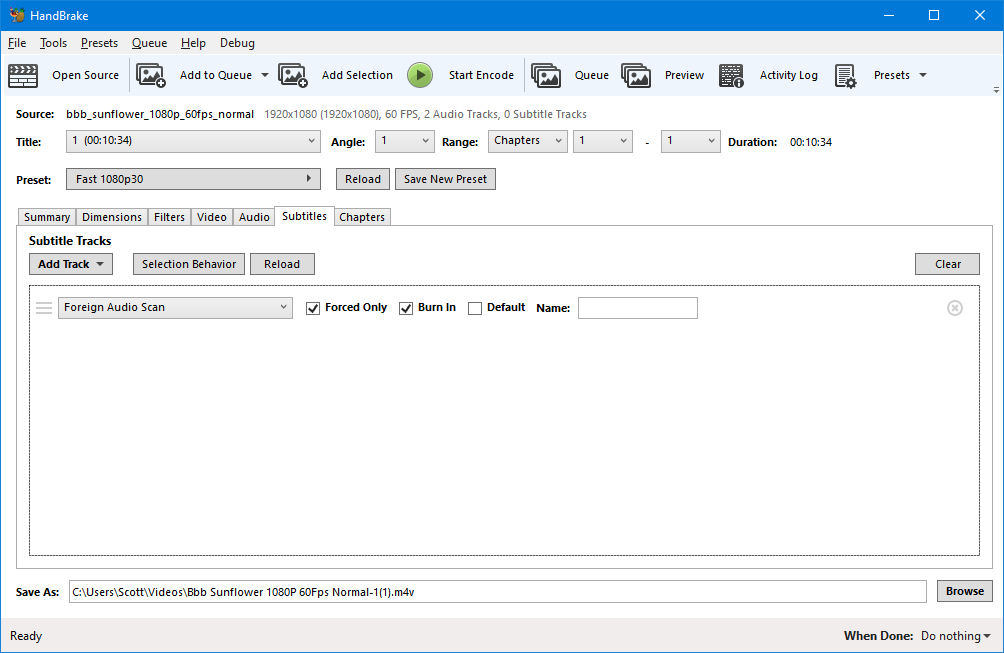
Task: Open the Preview window icon
Action: pyautogui.click(x=637, y=75)
